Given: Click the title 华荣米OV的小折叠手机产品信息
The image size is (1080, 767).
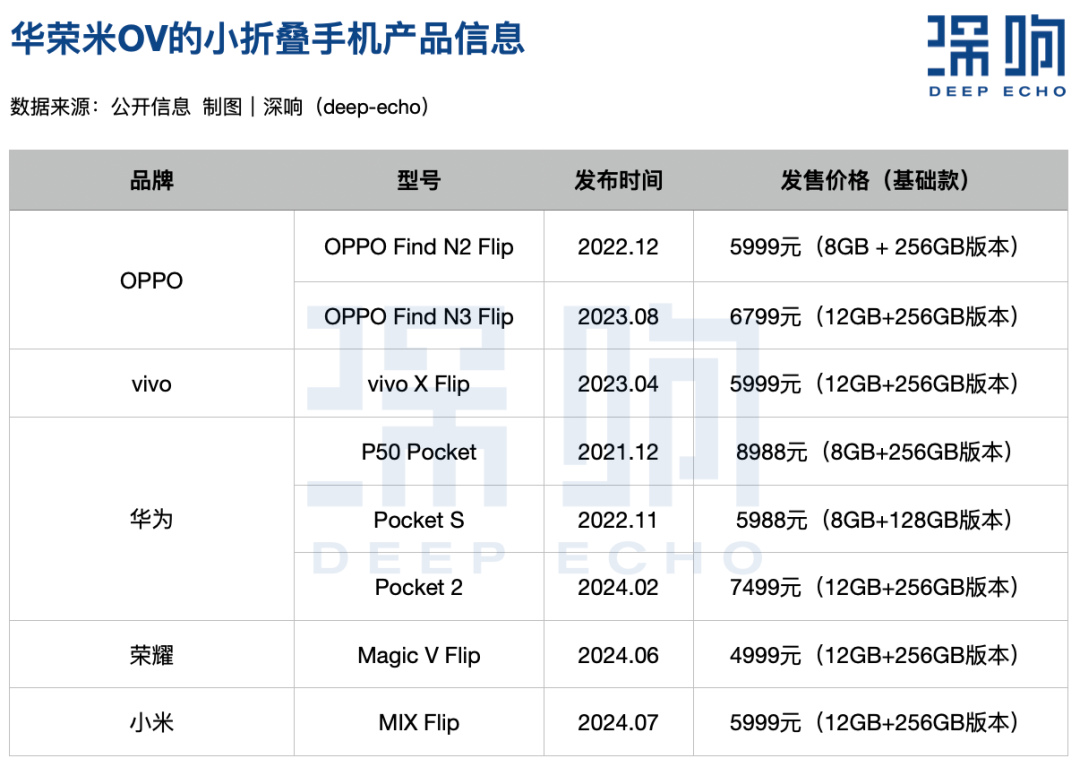Looking at the screenshot, I should click(268, 39).
